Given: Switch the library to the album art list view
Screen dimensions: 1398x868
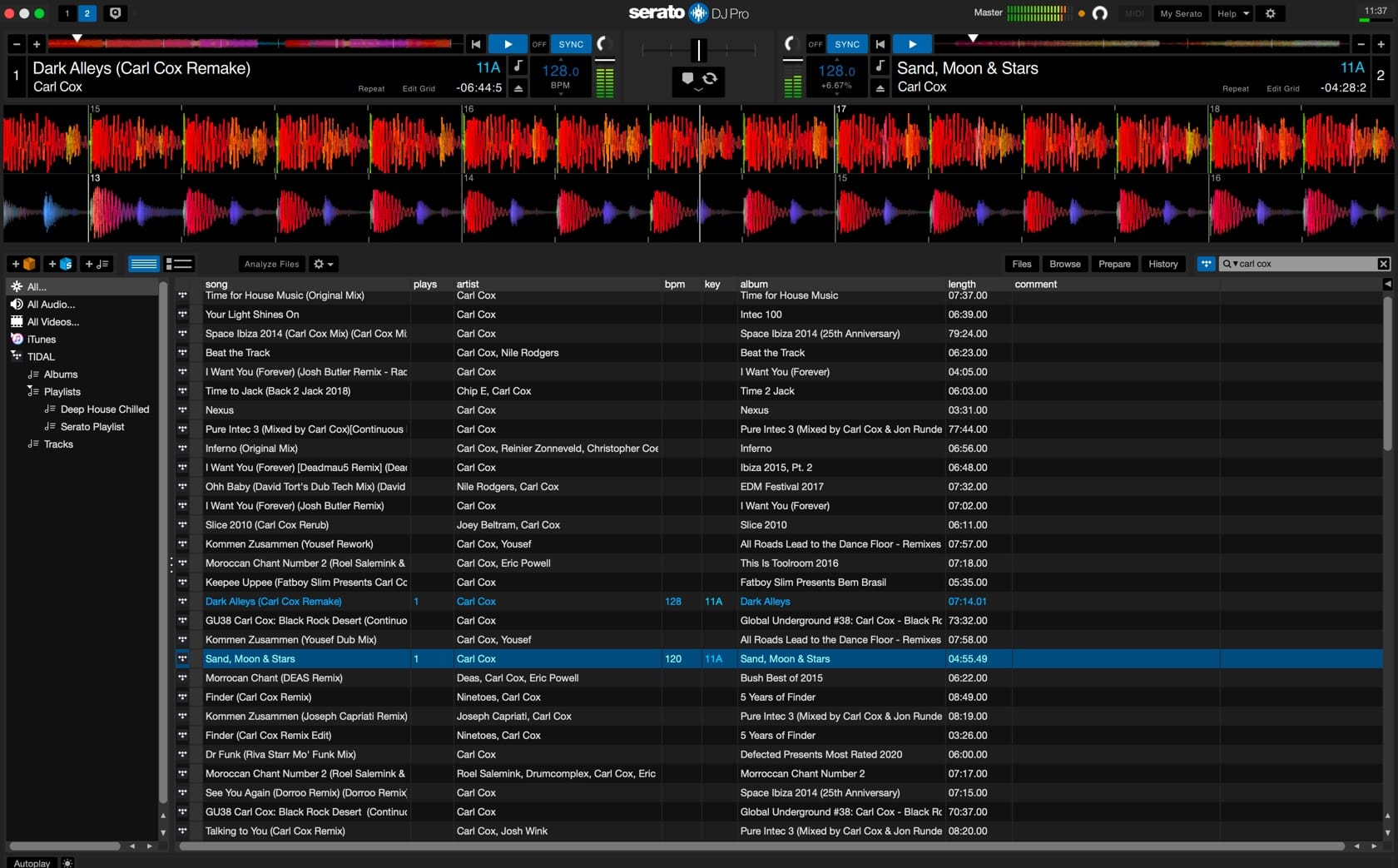Looking at the screenshot, I should click(178, 264).
